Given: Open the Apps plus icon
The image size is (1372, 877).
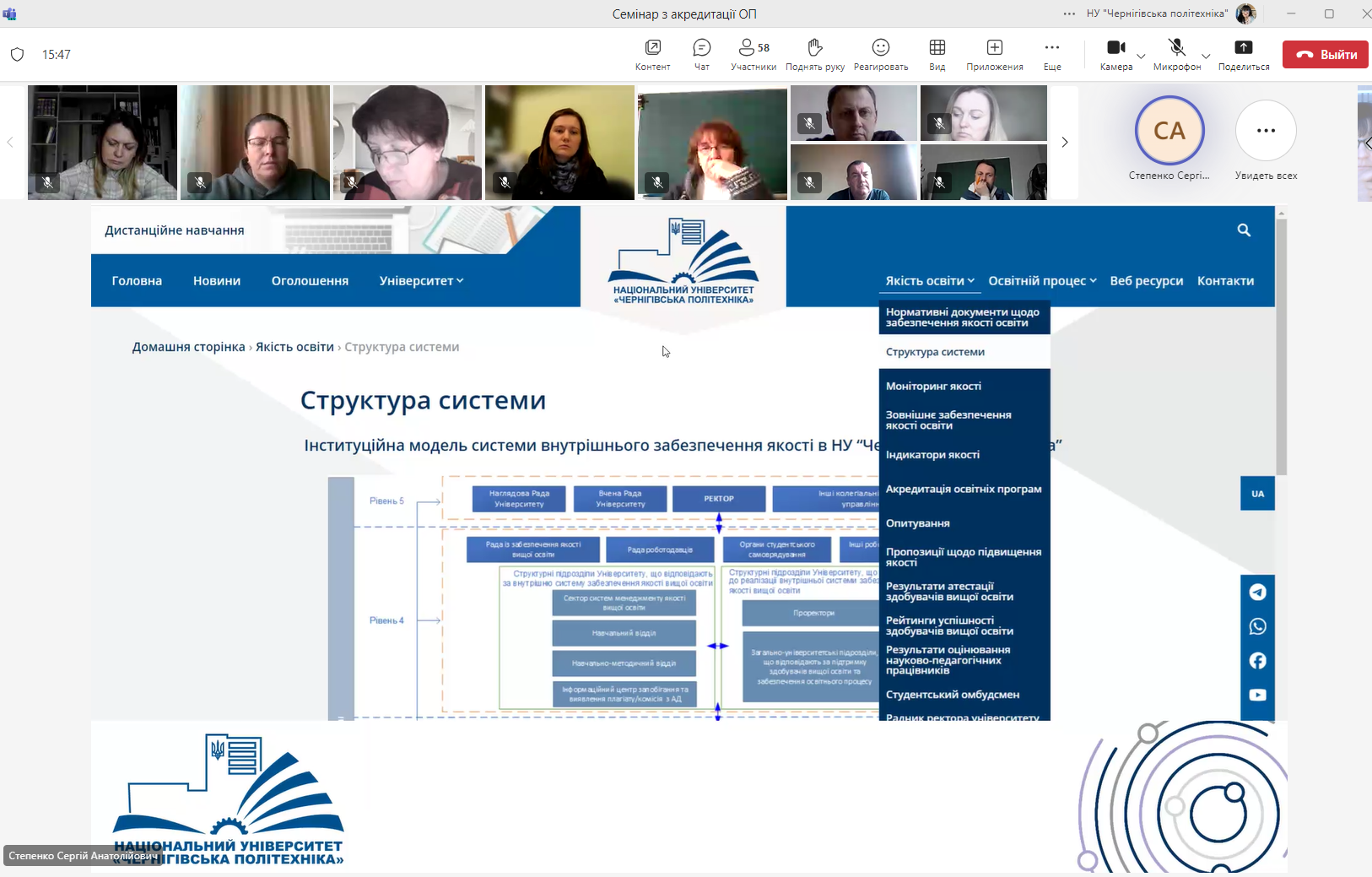Looking at the screenshot, I should point(994,48).
